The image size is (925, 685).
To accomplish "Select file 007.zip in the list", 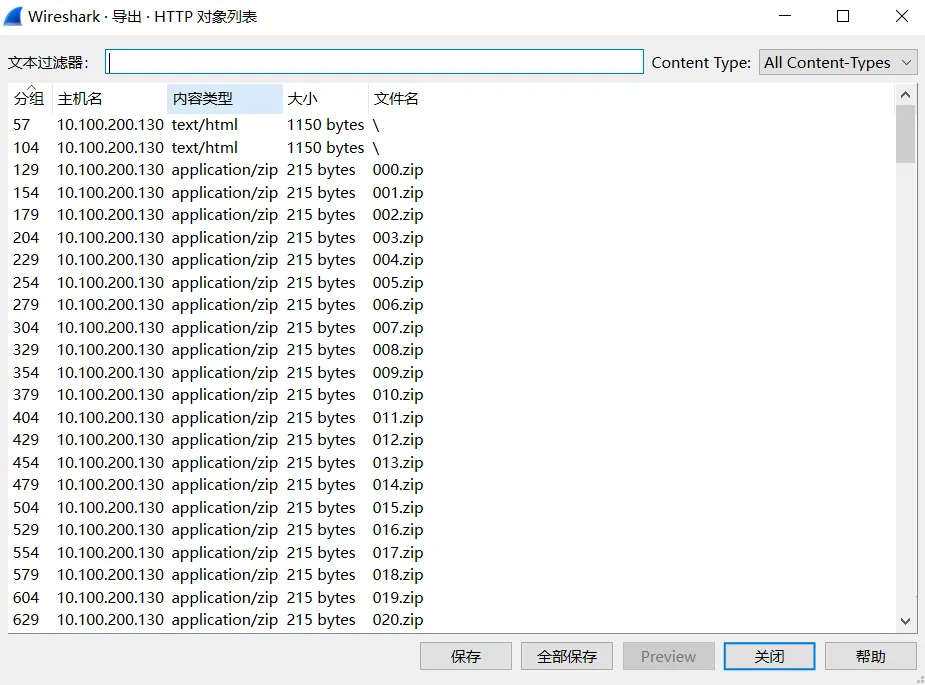I will 398,327.
